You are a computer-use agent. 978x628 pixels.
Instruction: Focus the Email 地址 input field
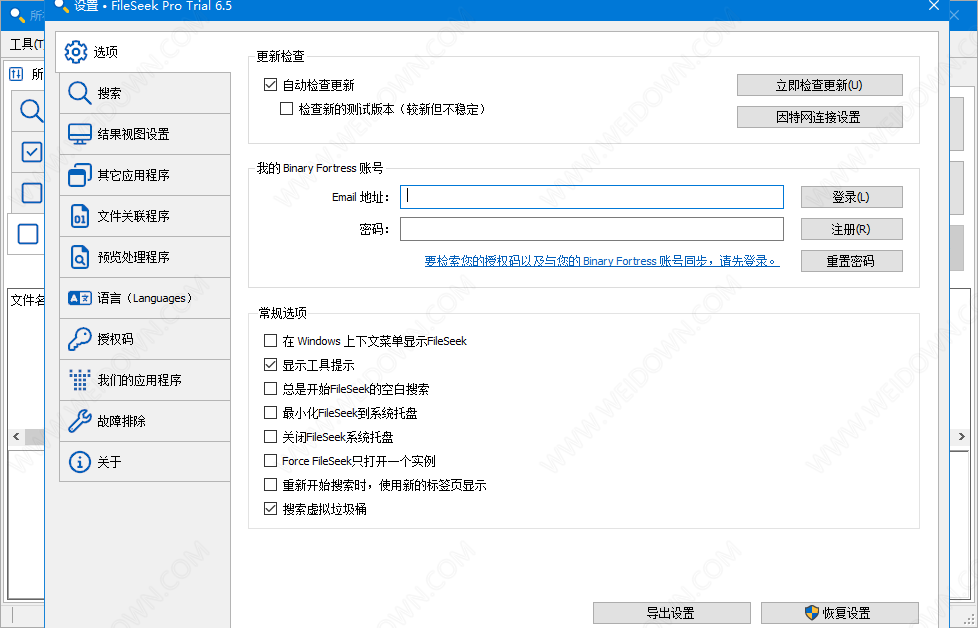[x=592, y=197]
